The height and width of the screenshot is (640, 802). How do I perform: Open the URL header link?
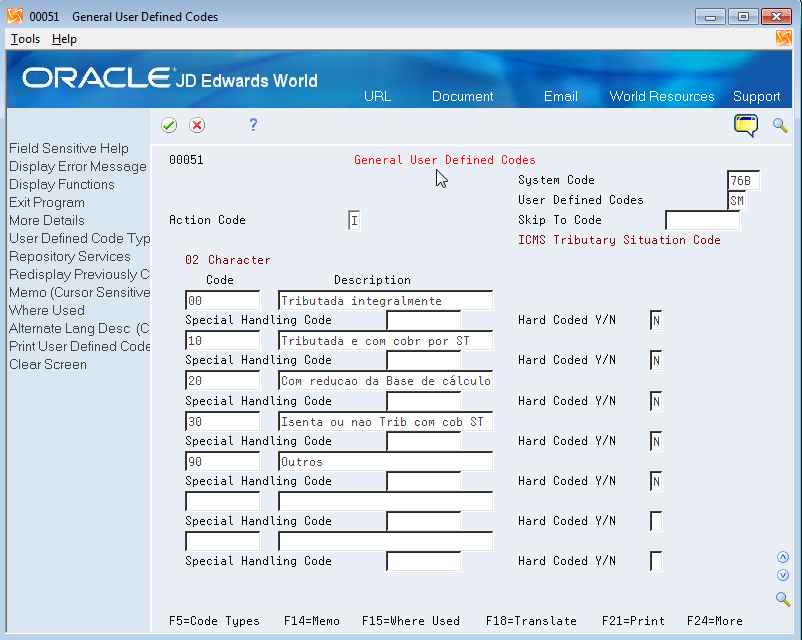point(377,96)
